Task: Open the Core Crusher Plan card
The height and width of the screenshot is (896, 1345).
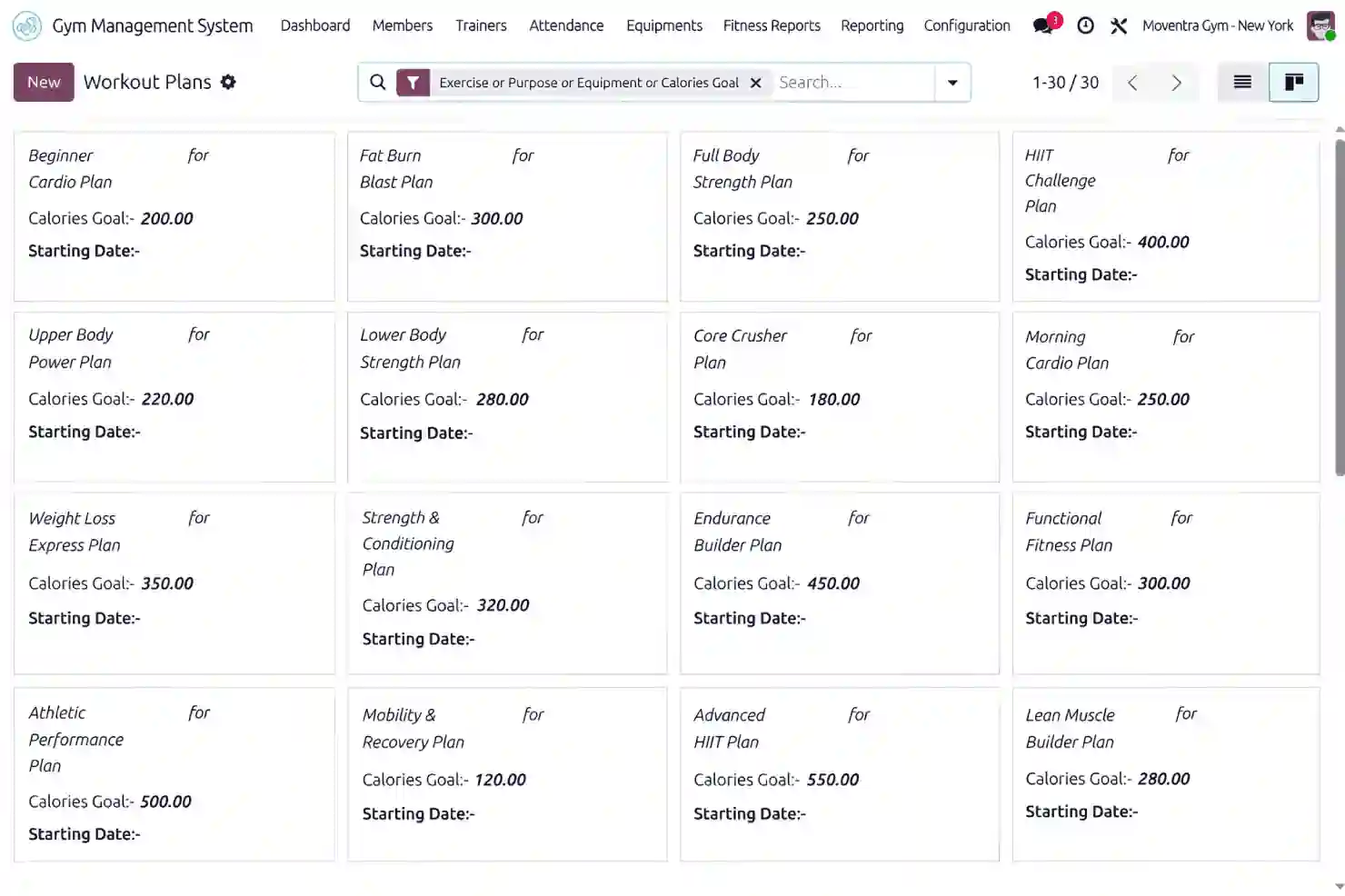Action: coord(840,397)
